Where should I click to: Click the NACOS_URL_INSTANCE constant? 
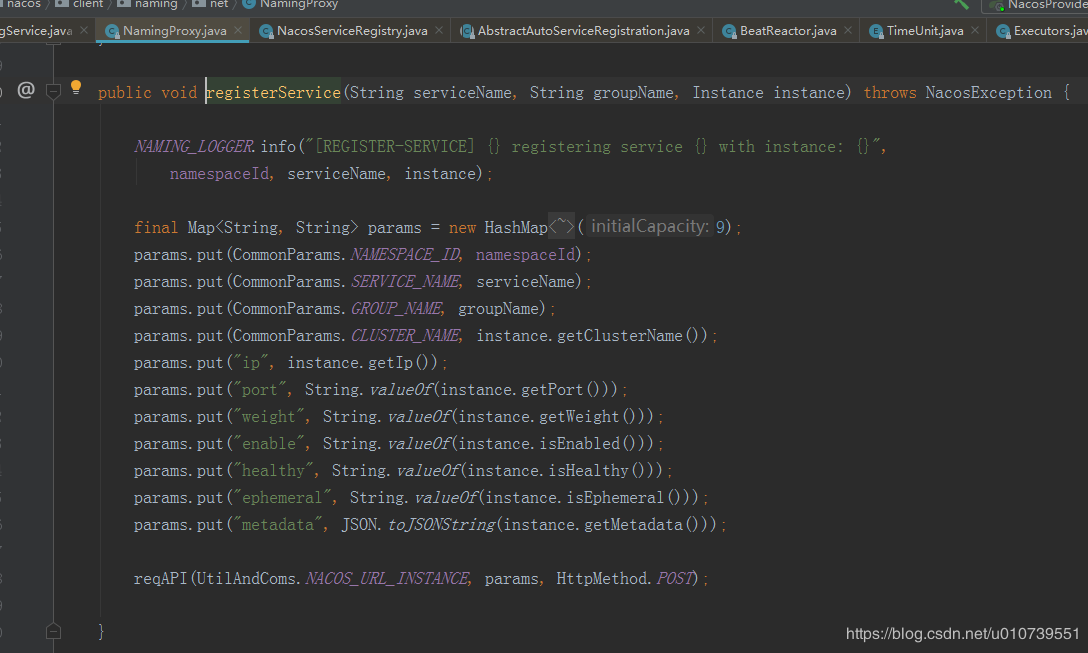(x=388, y=579)
